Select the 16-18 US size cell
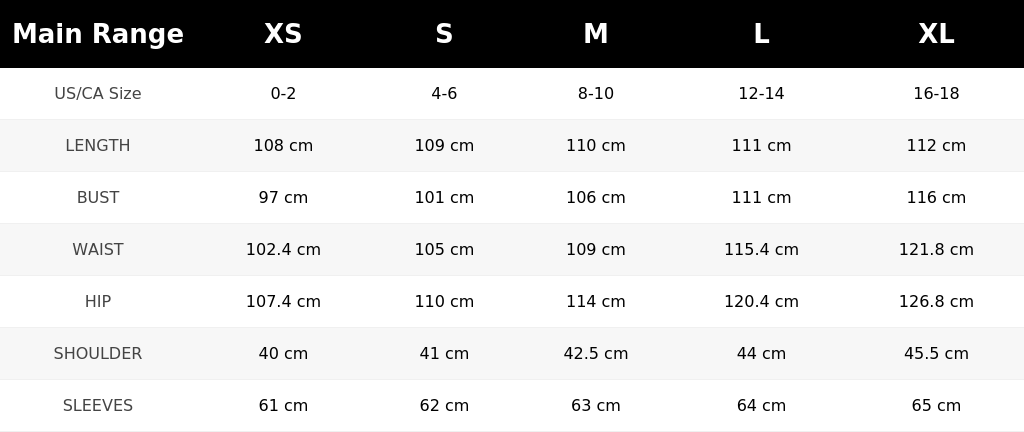The image size is (1024, 432). tap(936, 93)
